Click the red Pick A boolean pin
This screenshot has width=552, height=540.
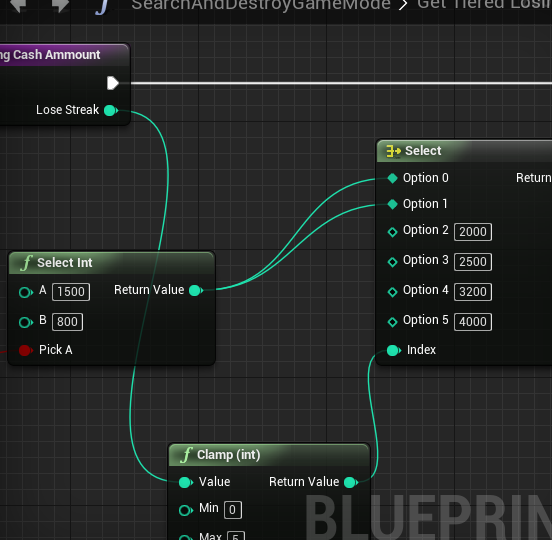pyautogui.click(x=25, y=350)
